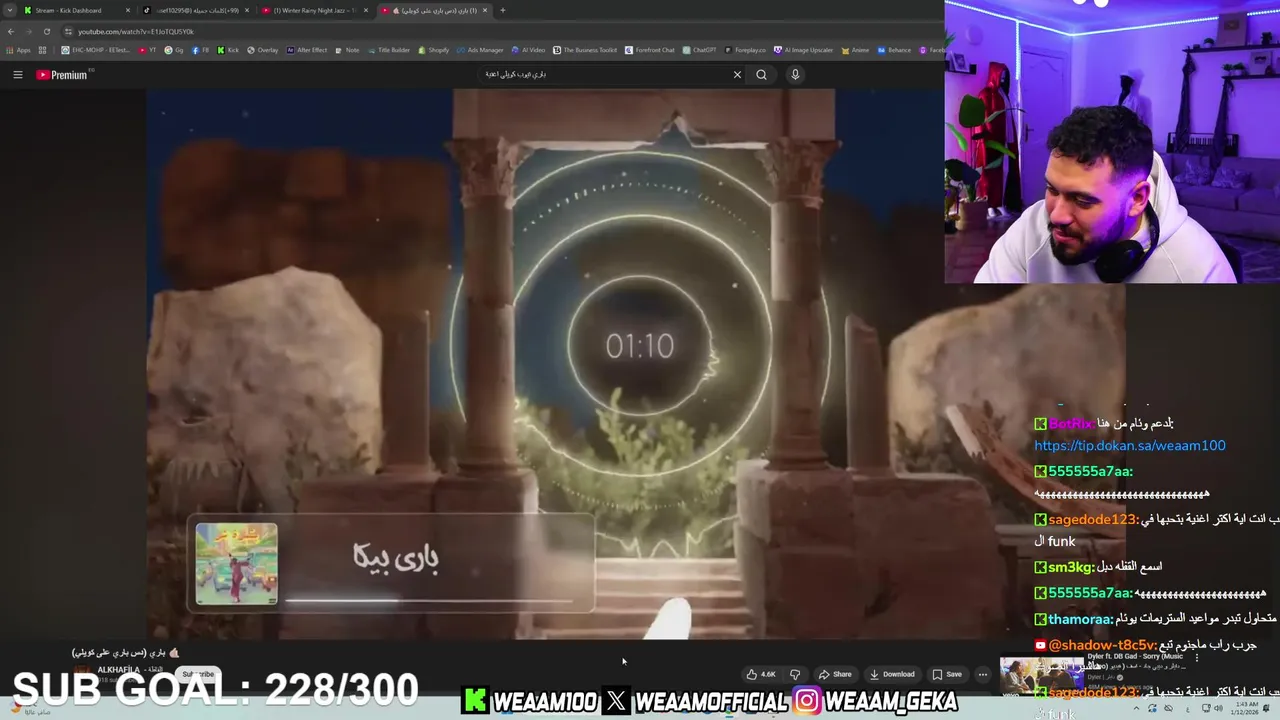This screenshot has height=720, width=1280.
Task: Open the ALKHAFILA channel name
Action: pyautogui.click(x=118, y=670)
